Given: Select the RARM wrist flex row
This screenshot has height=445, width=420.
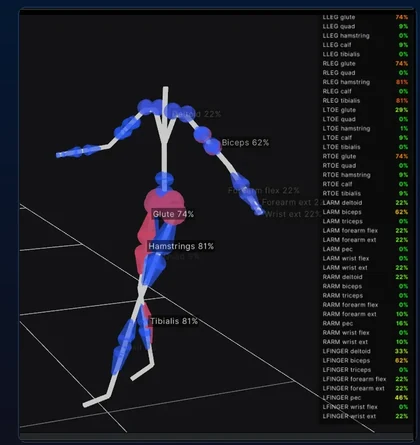Looking at the screenshot, I should click(x=365, y=333).
